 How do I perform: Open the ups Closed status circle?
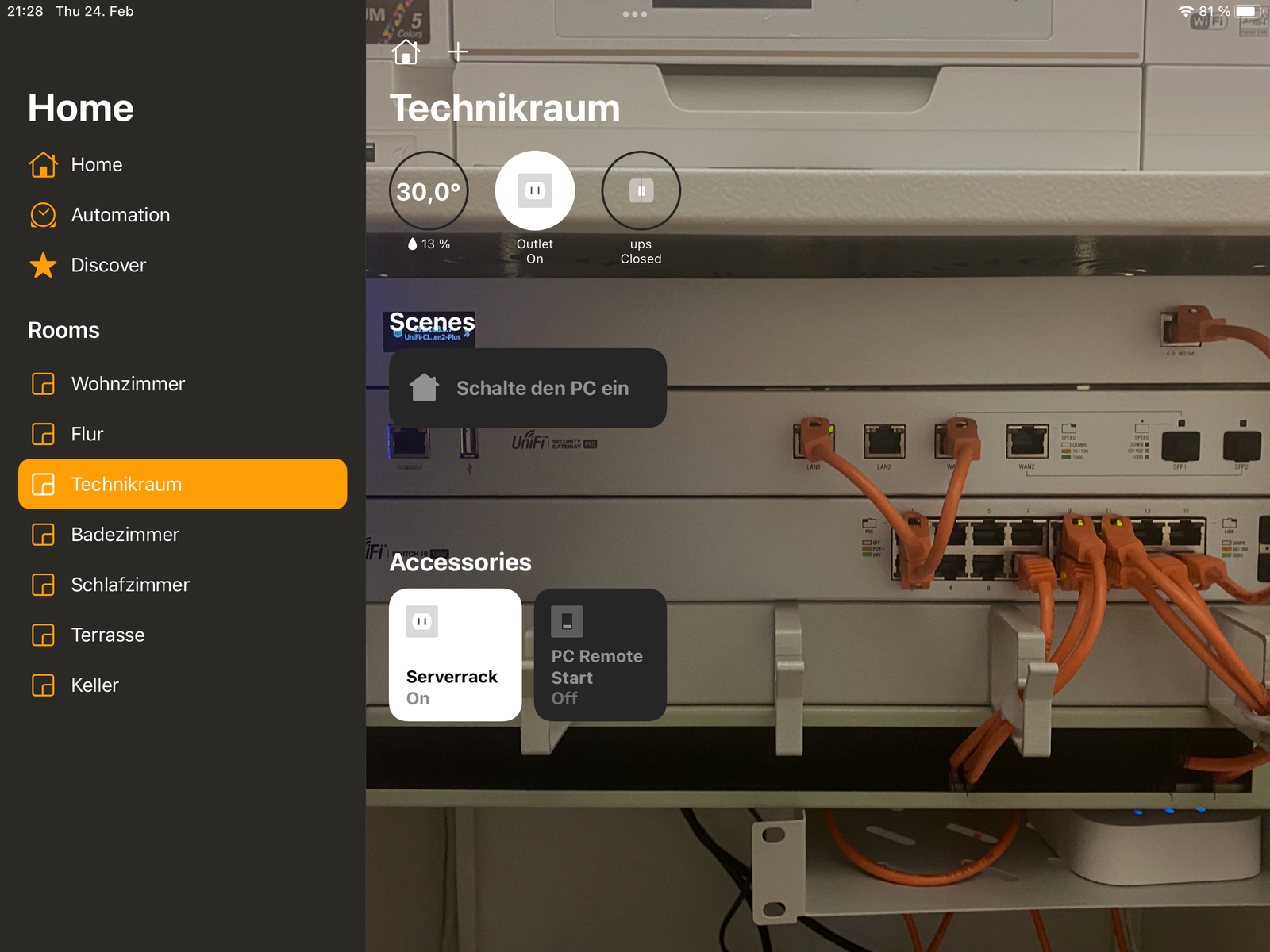(641, 191)
